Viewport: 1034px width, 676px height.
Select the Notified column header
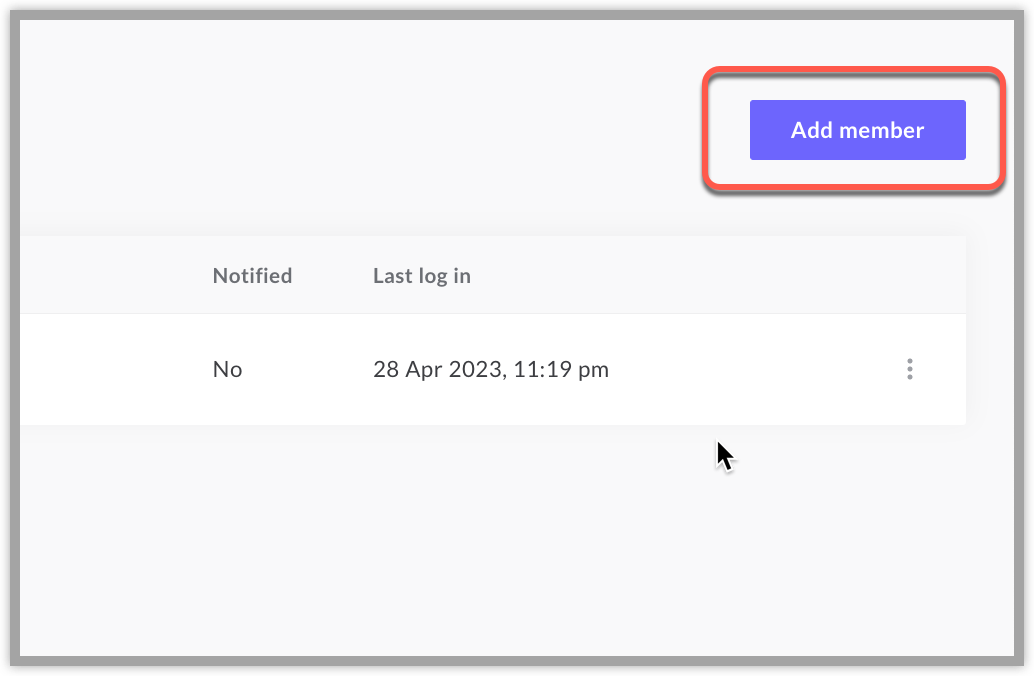252,276
